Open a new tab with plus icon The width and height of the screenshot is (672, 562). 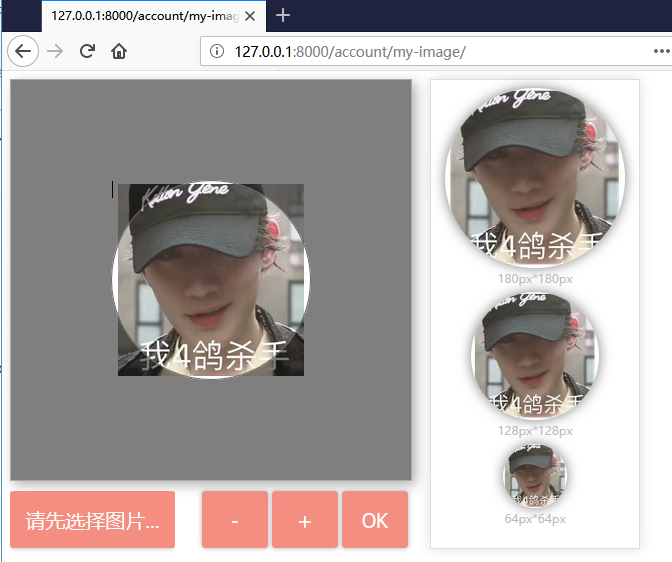pos(283,15)
